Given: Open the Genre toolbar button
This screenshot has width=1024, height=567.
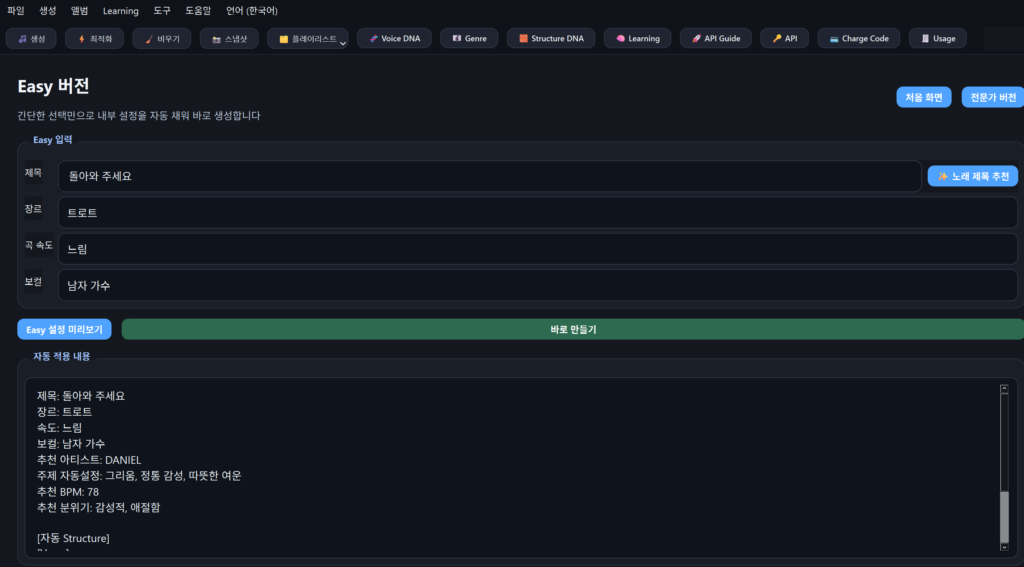Looking at the screenshot, I should click(469, 39).
